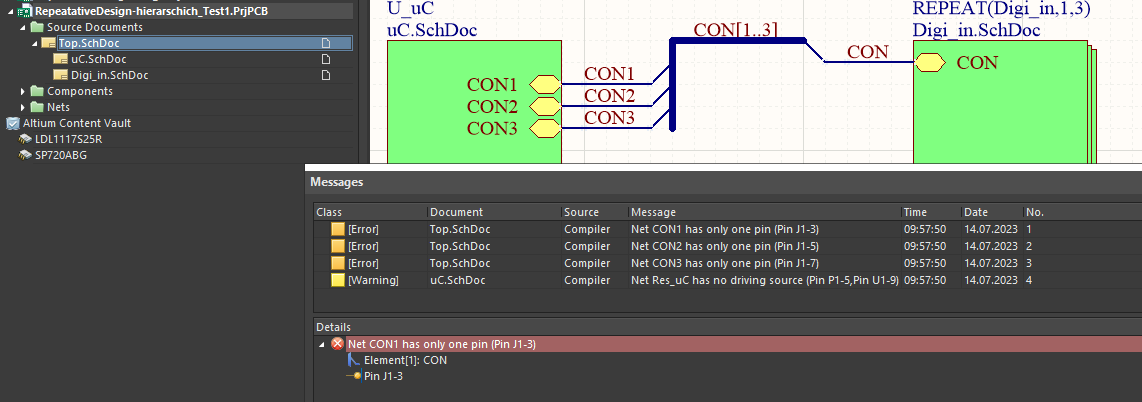Click the Source Documents folder icon
The height and width of the screenshot is (402, 1142).
tap(36, 28)
